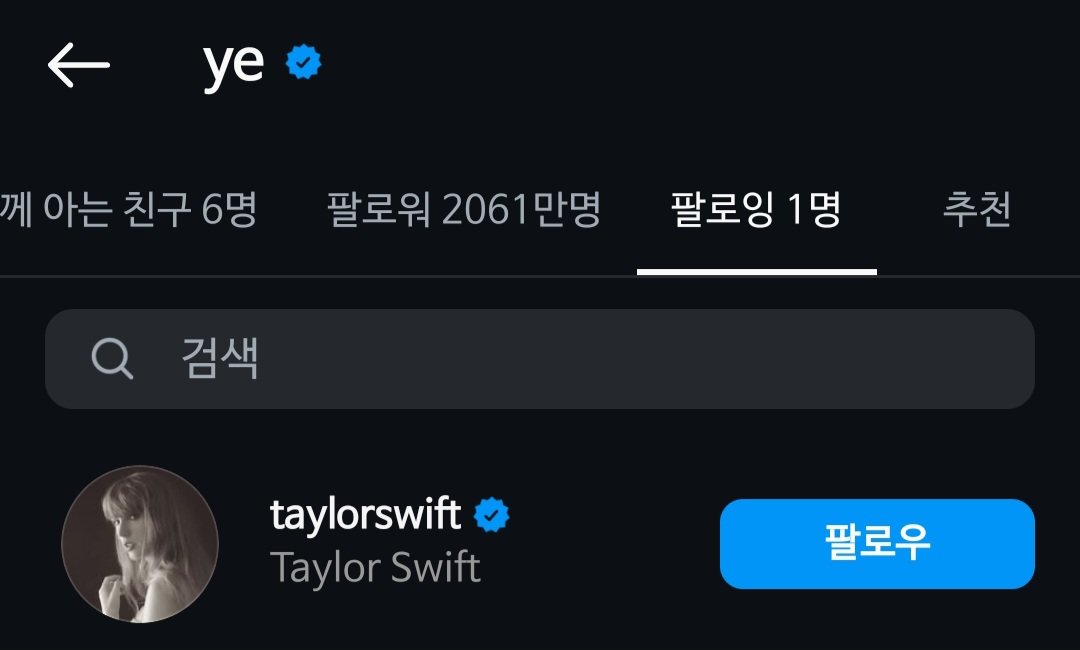Click the ye title in the header

click(x=233, y=64)
